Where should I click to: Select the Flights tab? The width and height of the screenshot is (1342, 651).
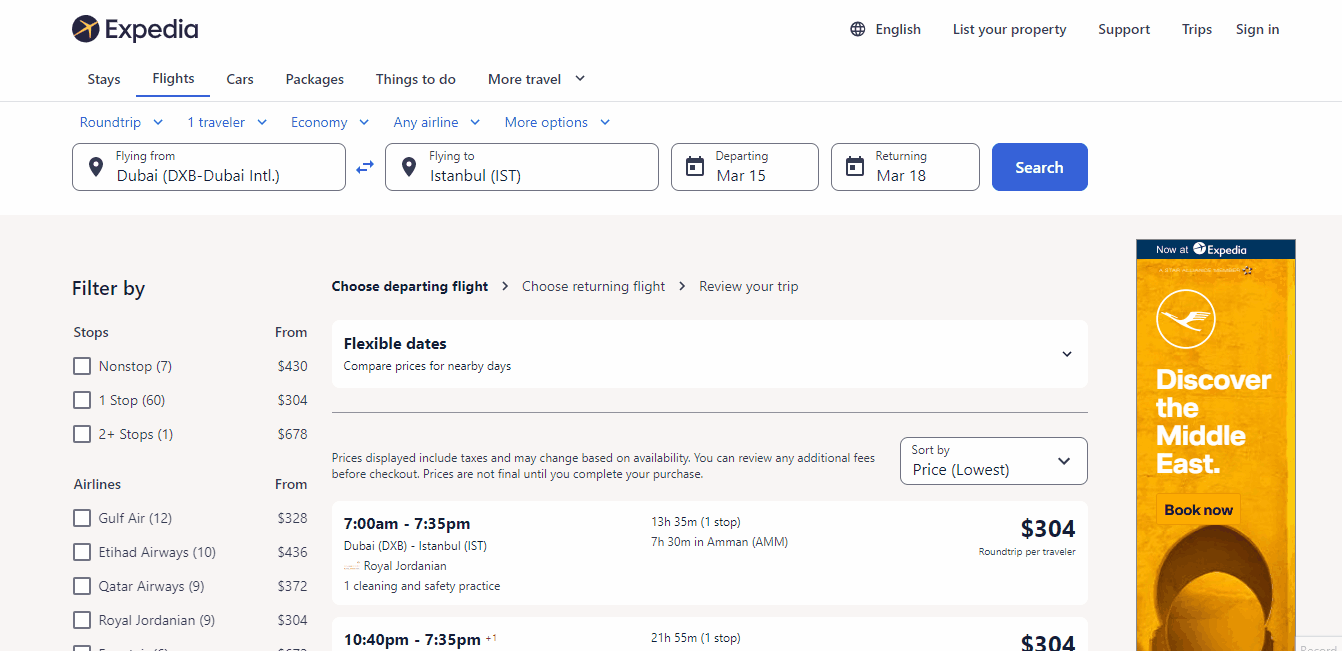[173, 78]
